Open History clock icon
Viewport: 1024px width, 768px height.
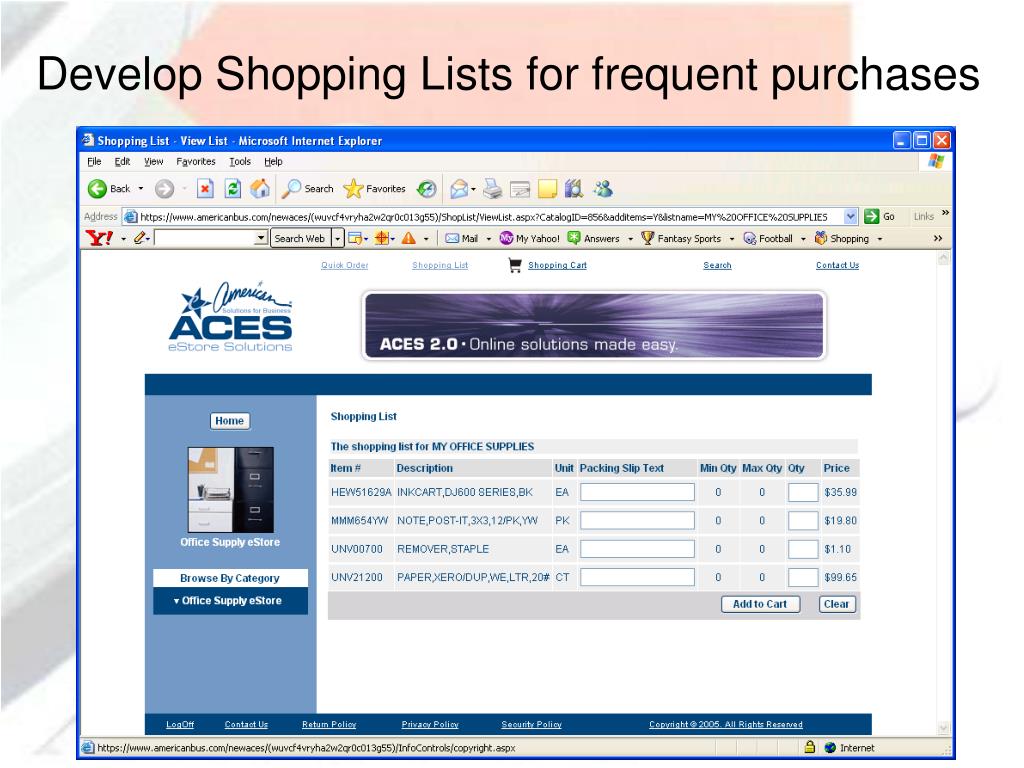tap(426, 189)
